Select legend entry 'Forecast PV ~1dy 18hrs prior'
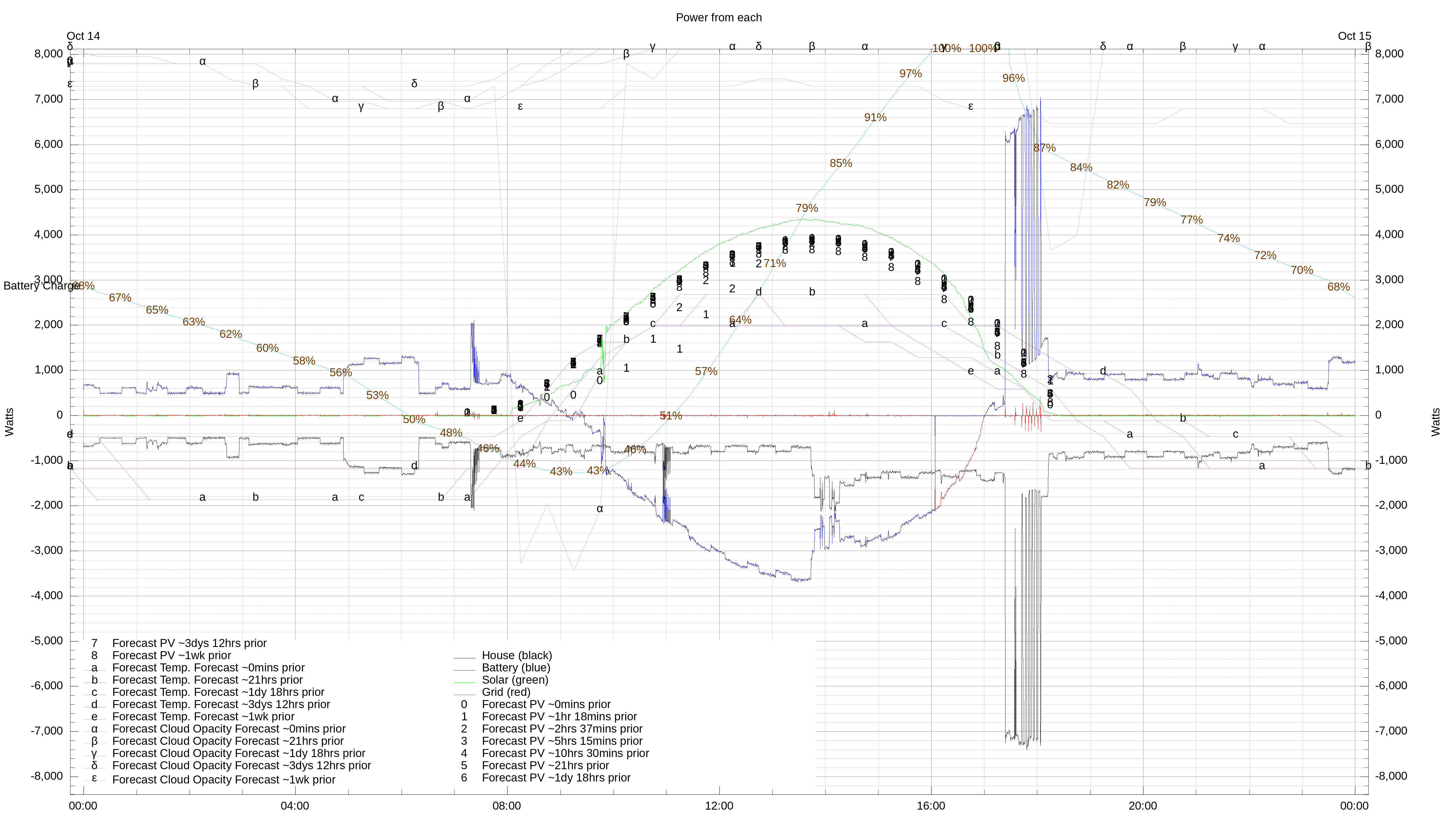 click(x=556, y=778)
